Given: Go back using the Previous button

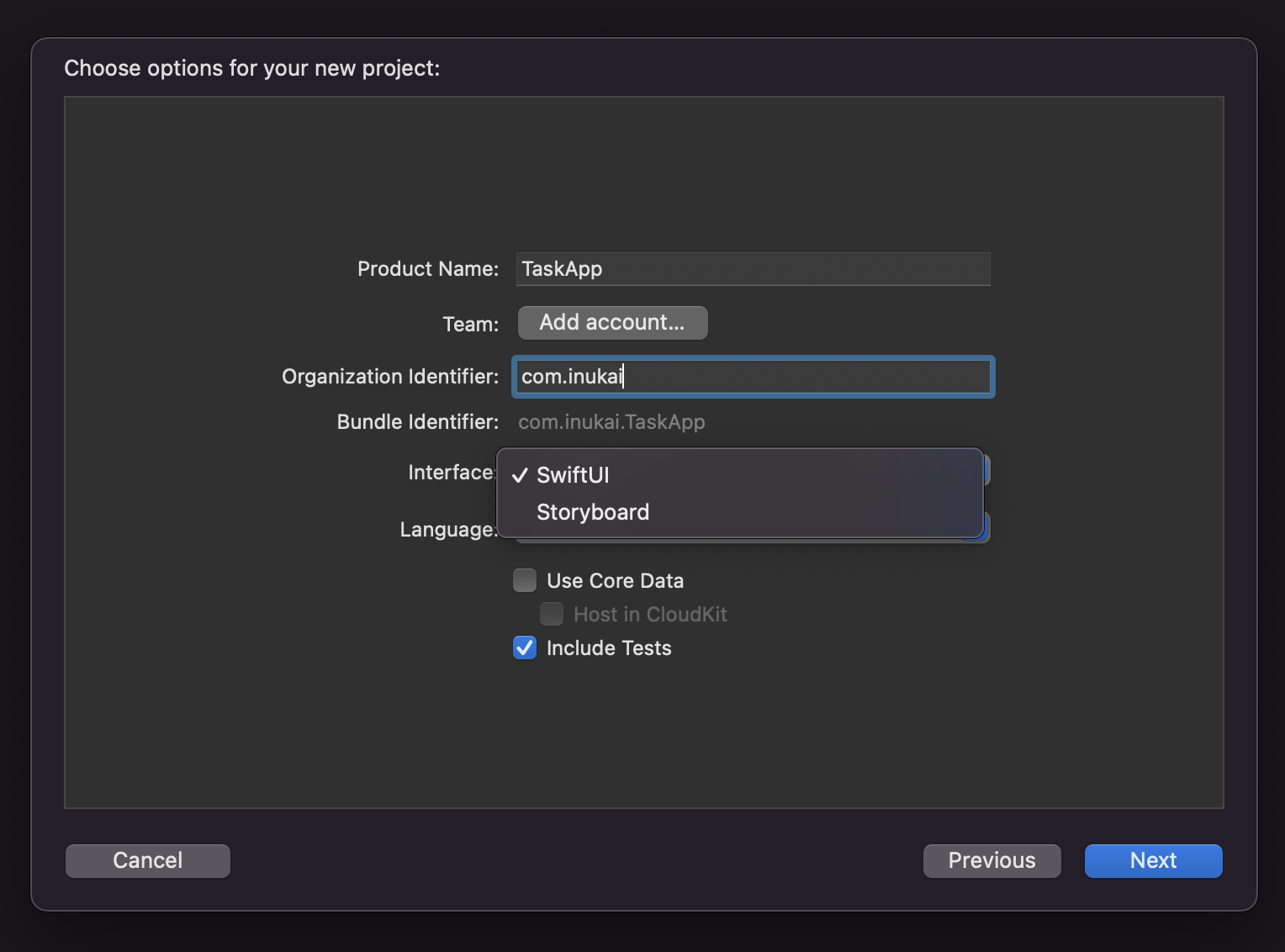Looking at the screenshot, I should [x=992, y=860].
